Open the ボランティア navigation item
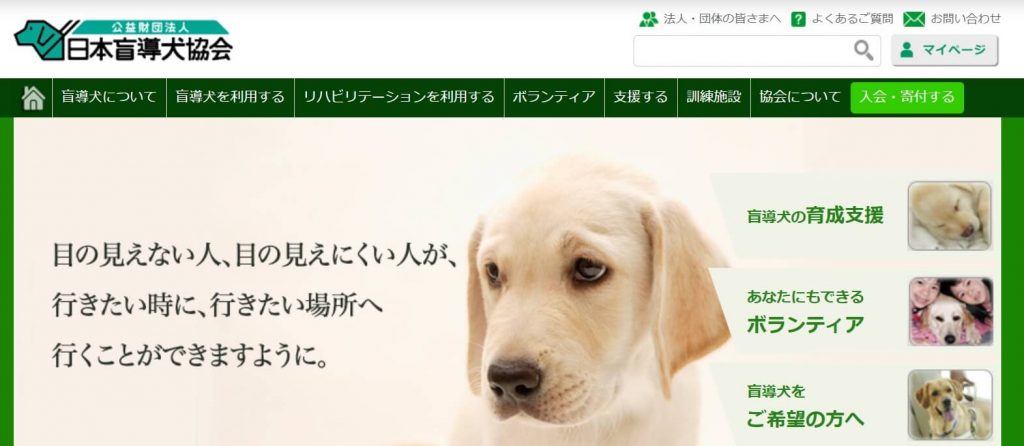This screenshot has width=1024, height=446. (x=554, y=97)
